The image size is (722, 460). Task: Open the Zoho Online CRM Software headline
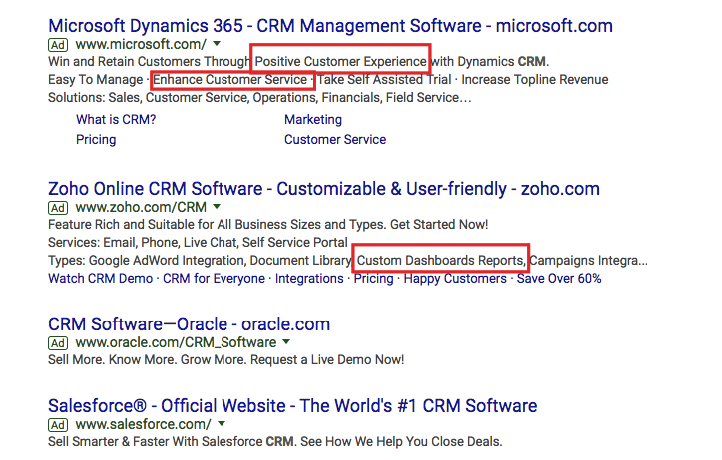[x=323, y=188]
